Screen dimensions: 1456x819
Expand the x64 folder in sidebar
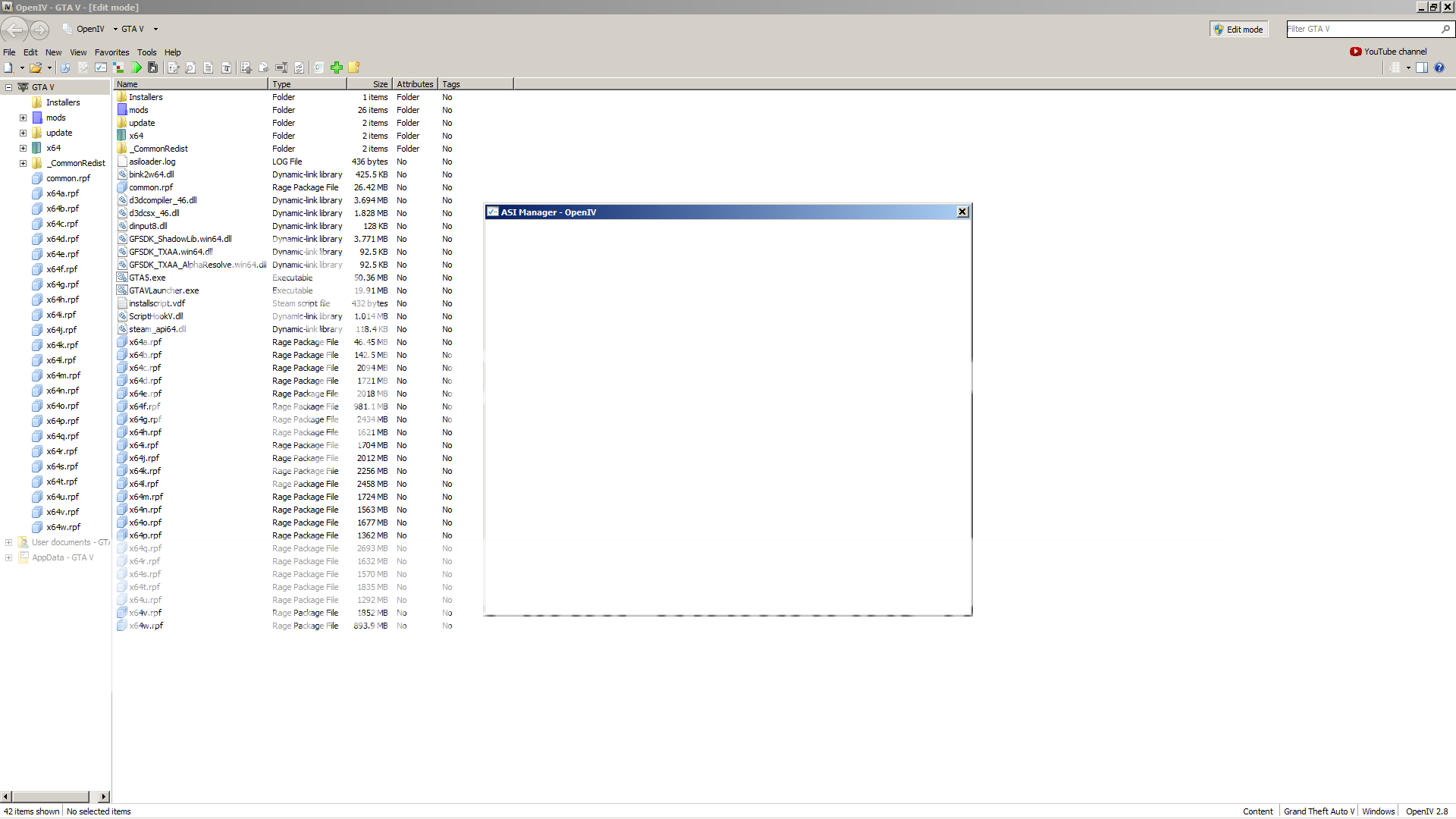click(x=23, y=148)
